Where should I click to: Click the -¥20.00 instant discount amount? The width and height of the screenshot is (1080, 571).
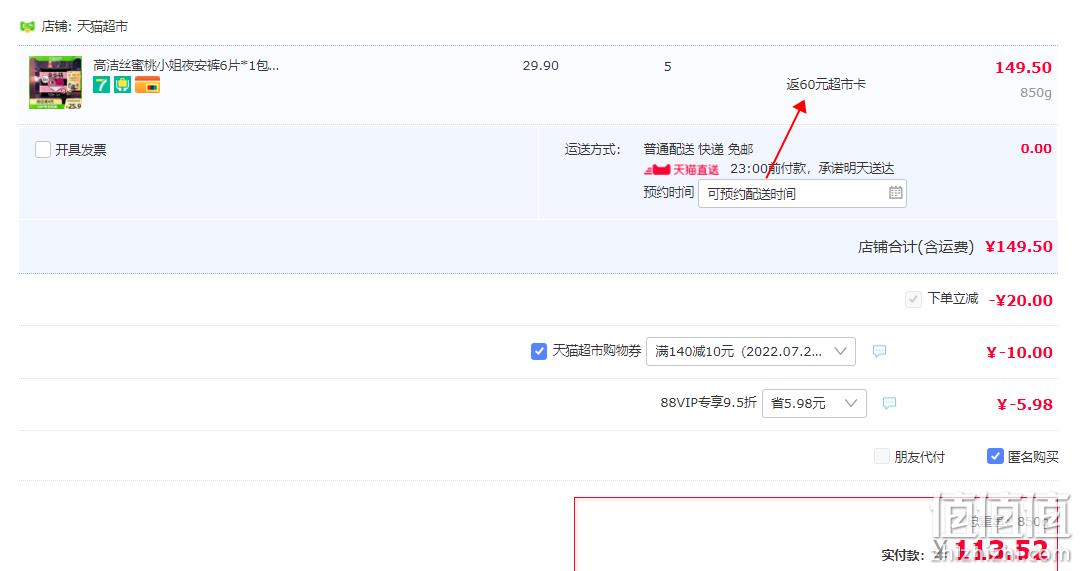click(1021, 300)
